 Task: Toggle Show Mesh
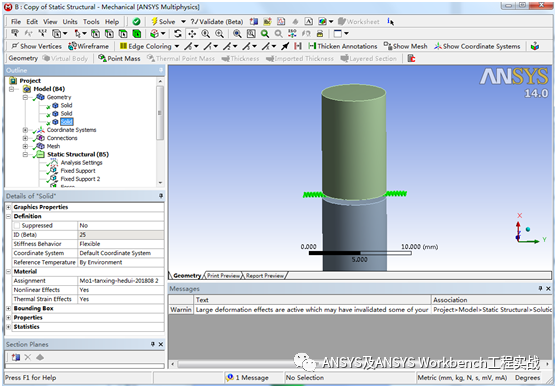[405, 46]
